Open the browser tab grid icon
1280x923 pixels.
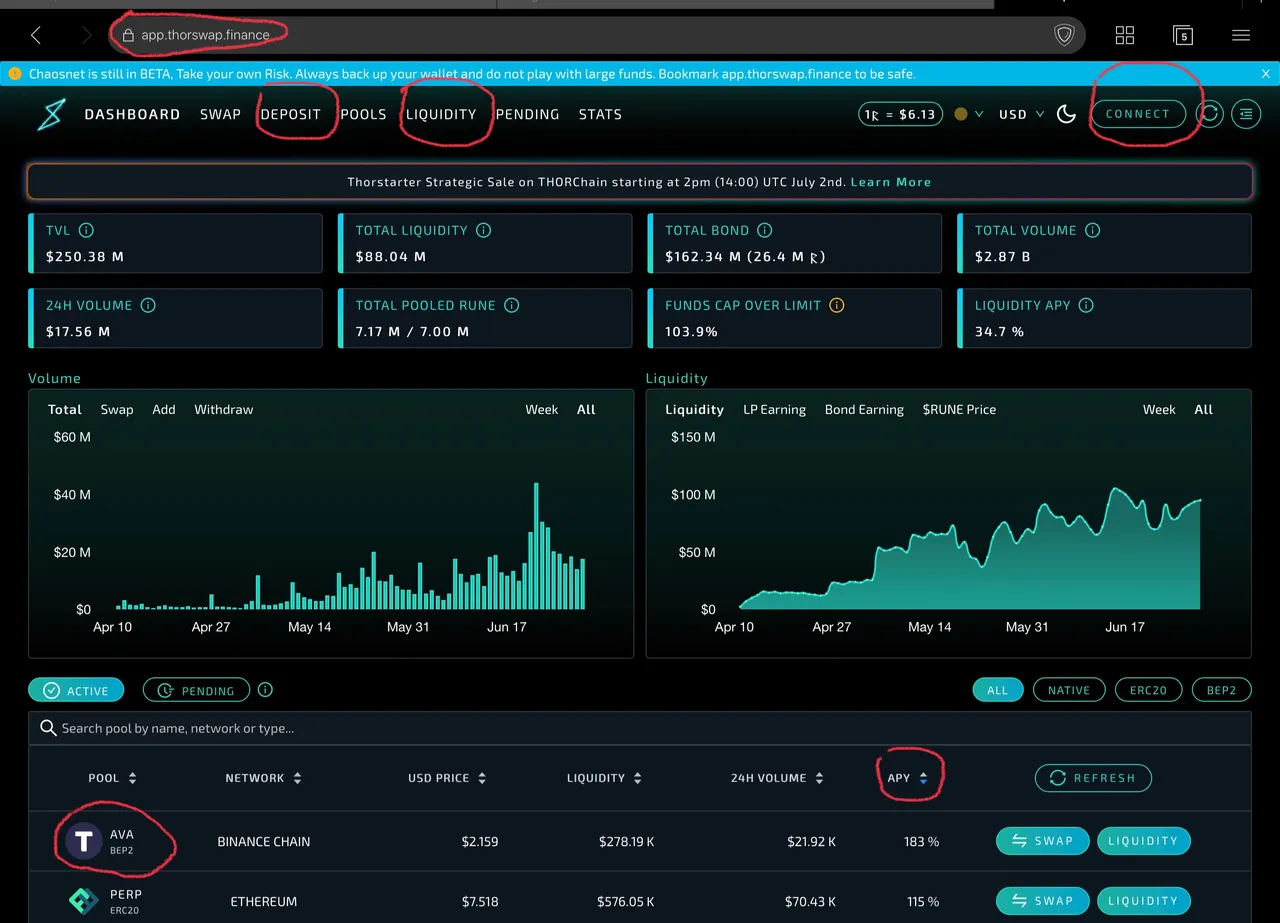(x=1125, y=35)
